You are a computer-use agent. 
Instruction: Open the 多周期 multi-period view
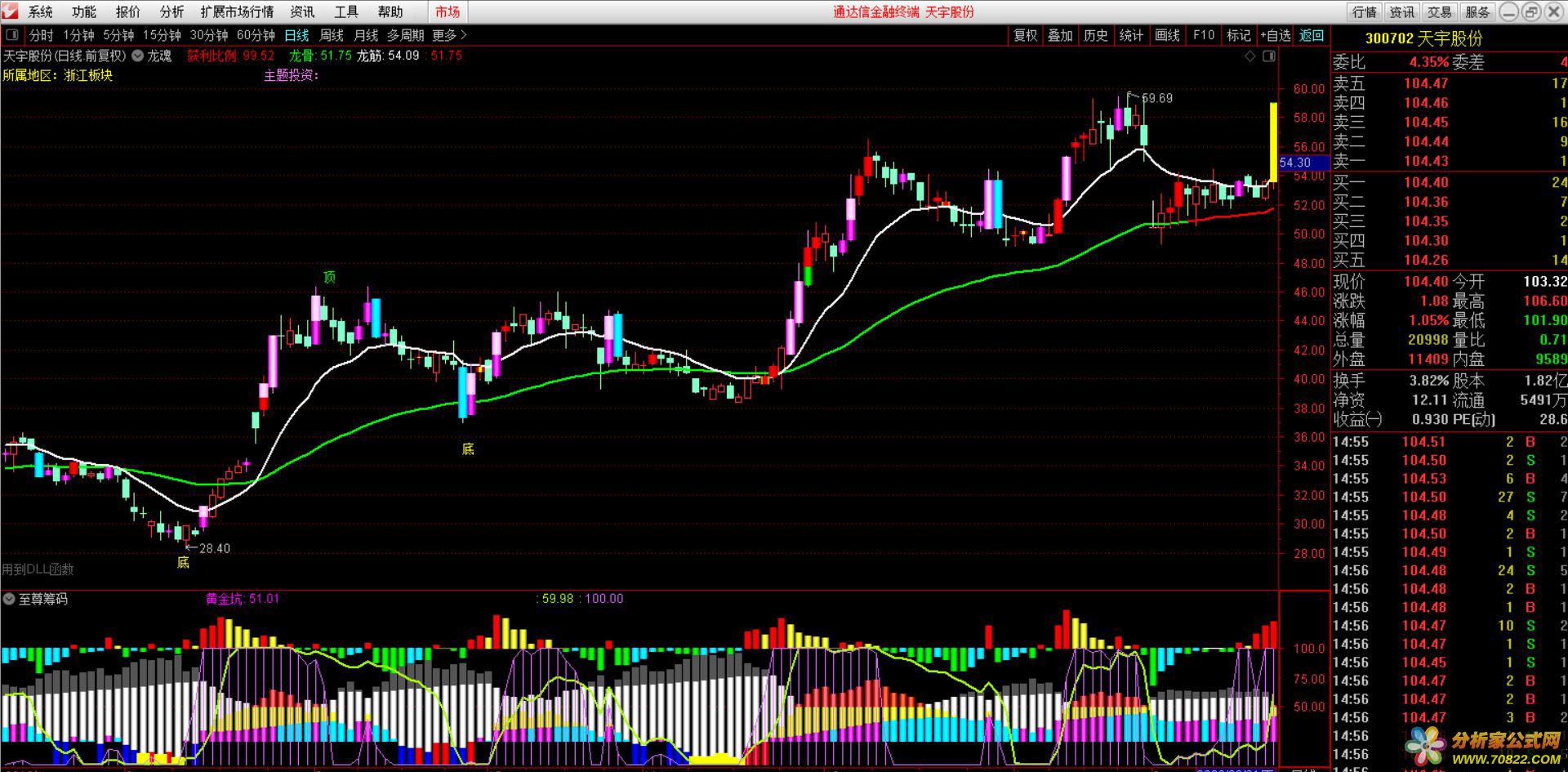pos(405,35)
